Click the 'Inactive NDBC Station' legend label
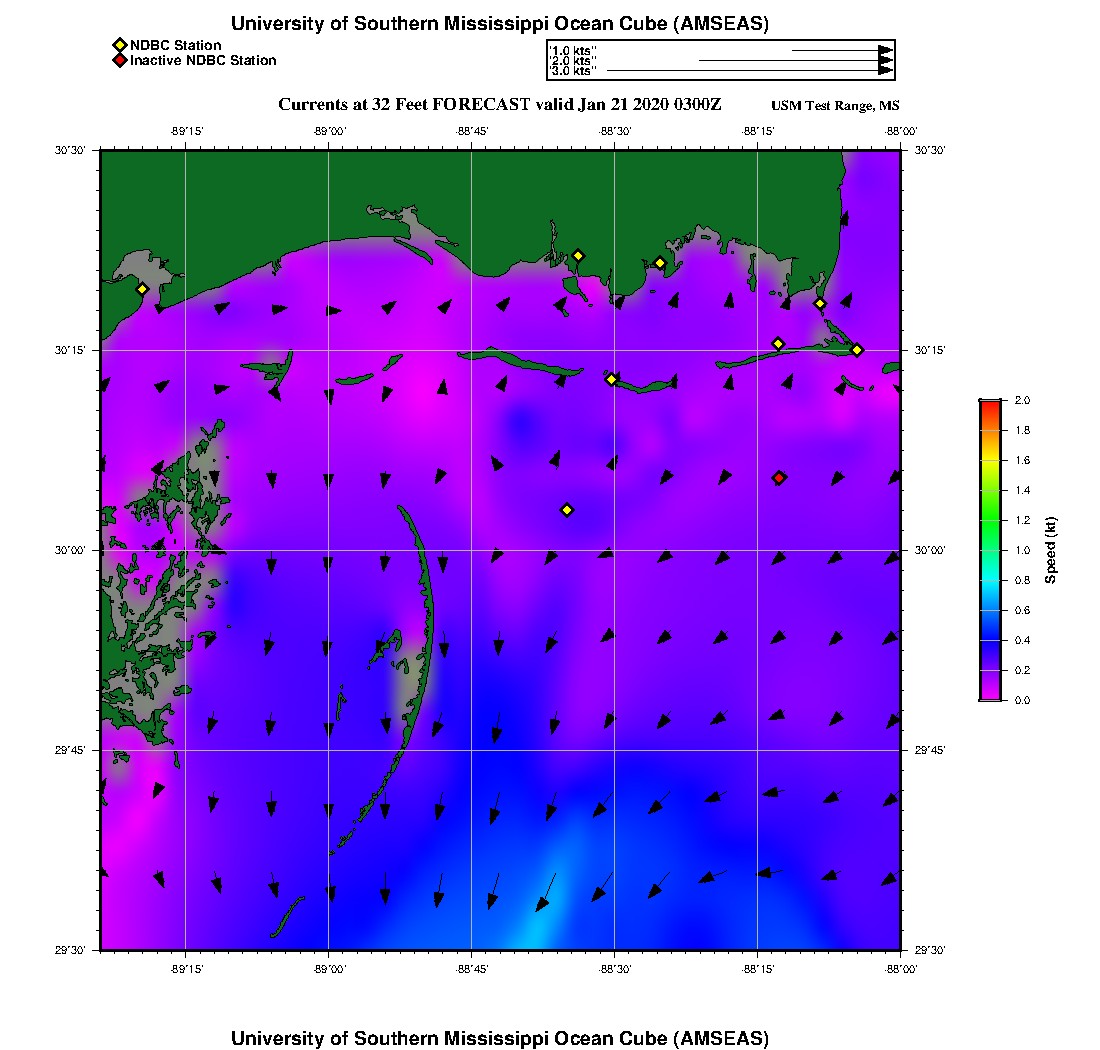The height and width of the screenshot is (1050, 1100). pos(203,61)
